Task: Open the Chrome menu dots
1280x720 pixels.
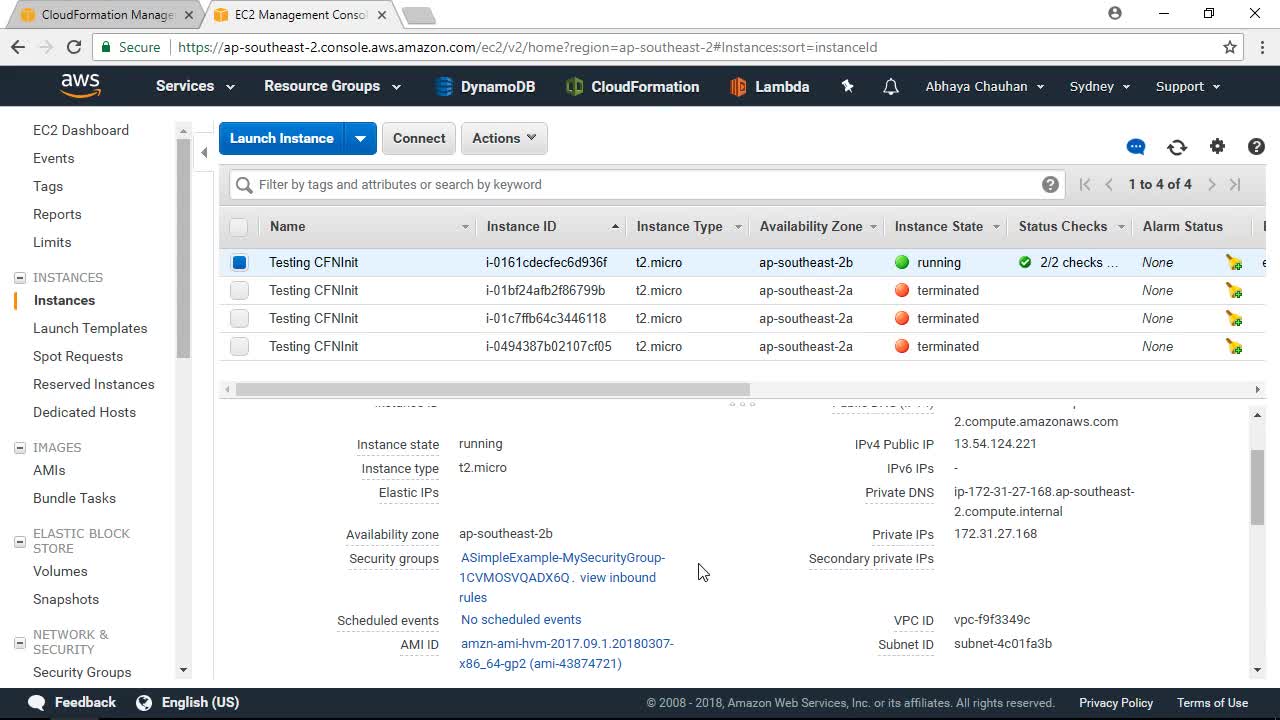Action: (1263, 47)
